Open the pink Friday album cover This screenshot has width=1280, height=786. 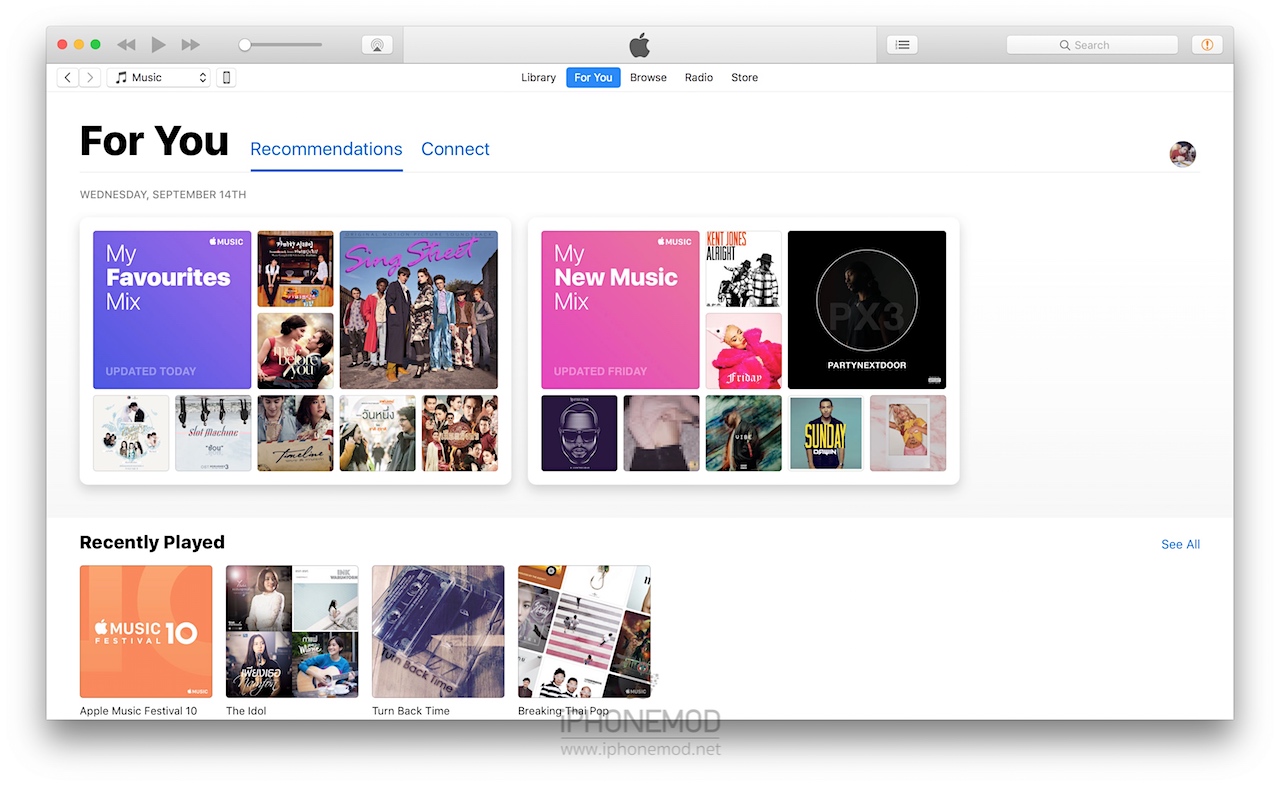tap(744, 351)
